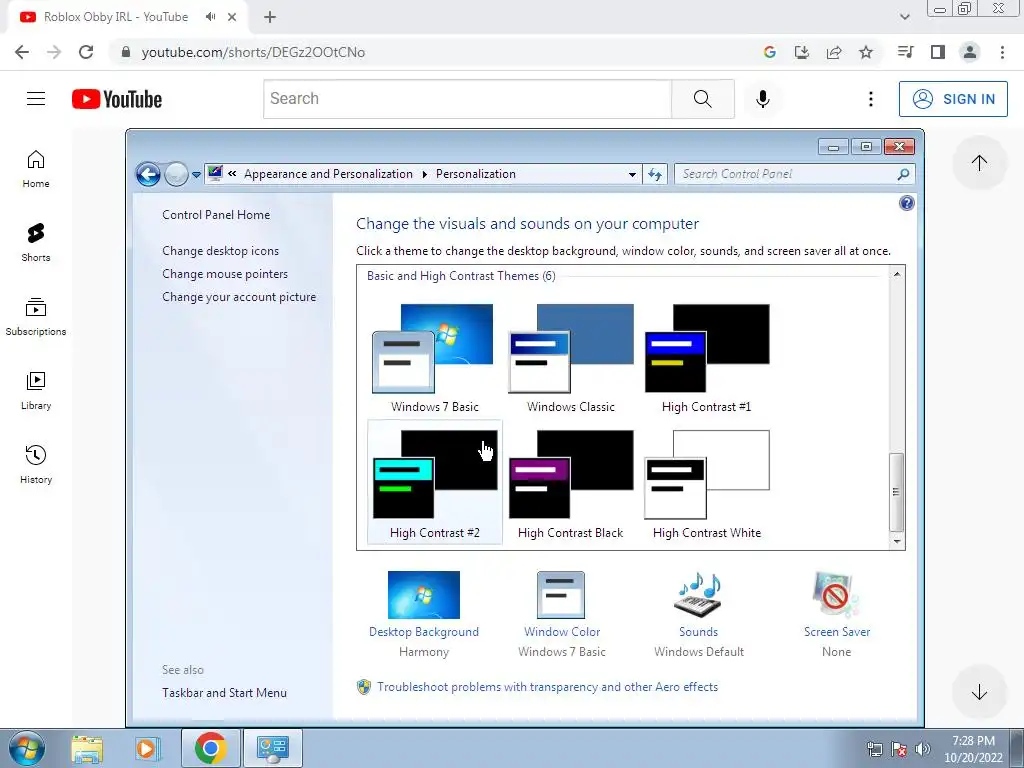1024x768 pixels.
Task: Click the theme list scrollbar thumb
Action: tap(897, 492)
